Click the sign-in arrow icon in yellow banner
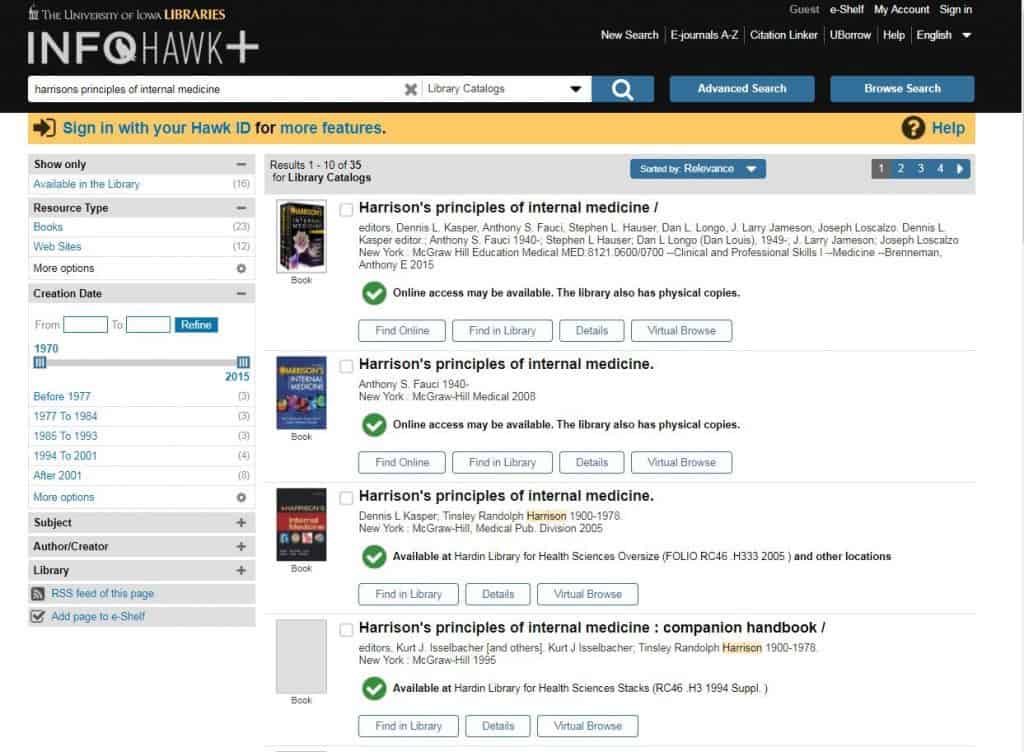 (x=44, y=128)
